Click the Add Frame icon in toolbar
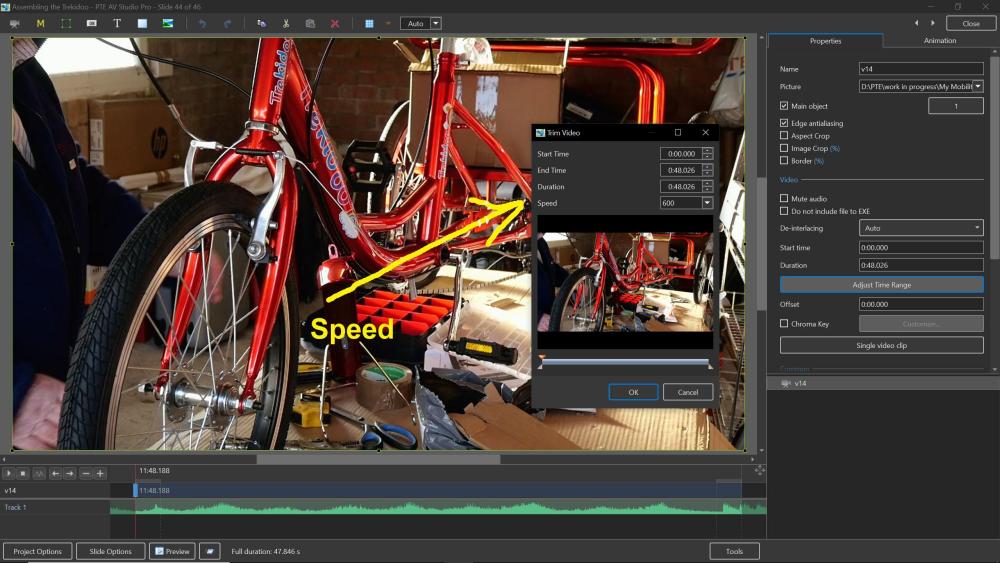This screenshot has width=1000, height=563. coord(66,23)
